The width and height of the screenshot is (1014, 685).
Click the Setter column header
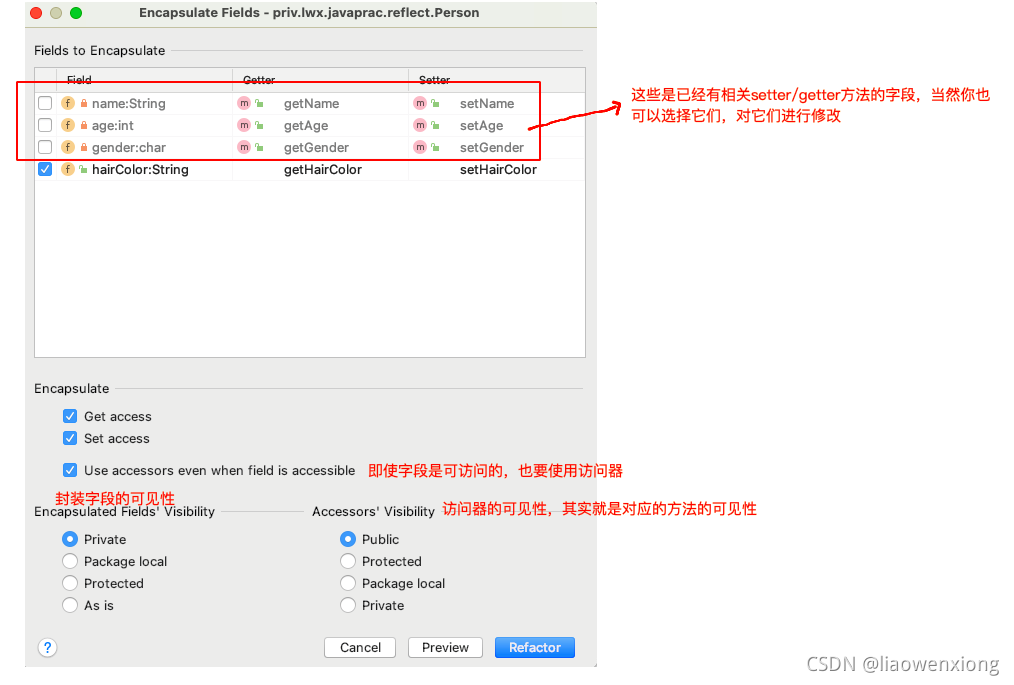pyautogui.click(x=497, y=80)
